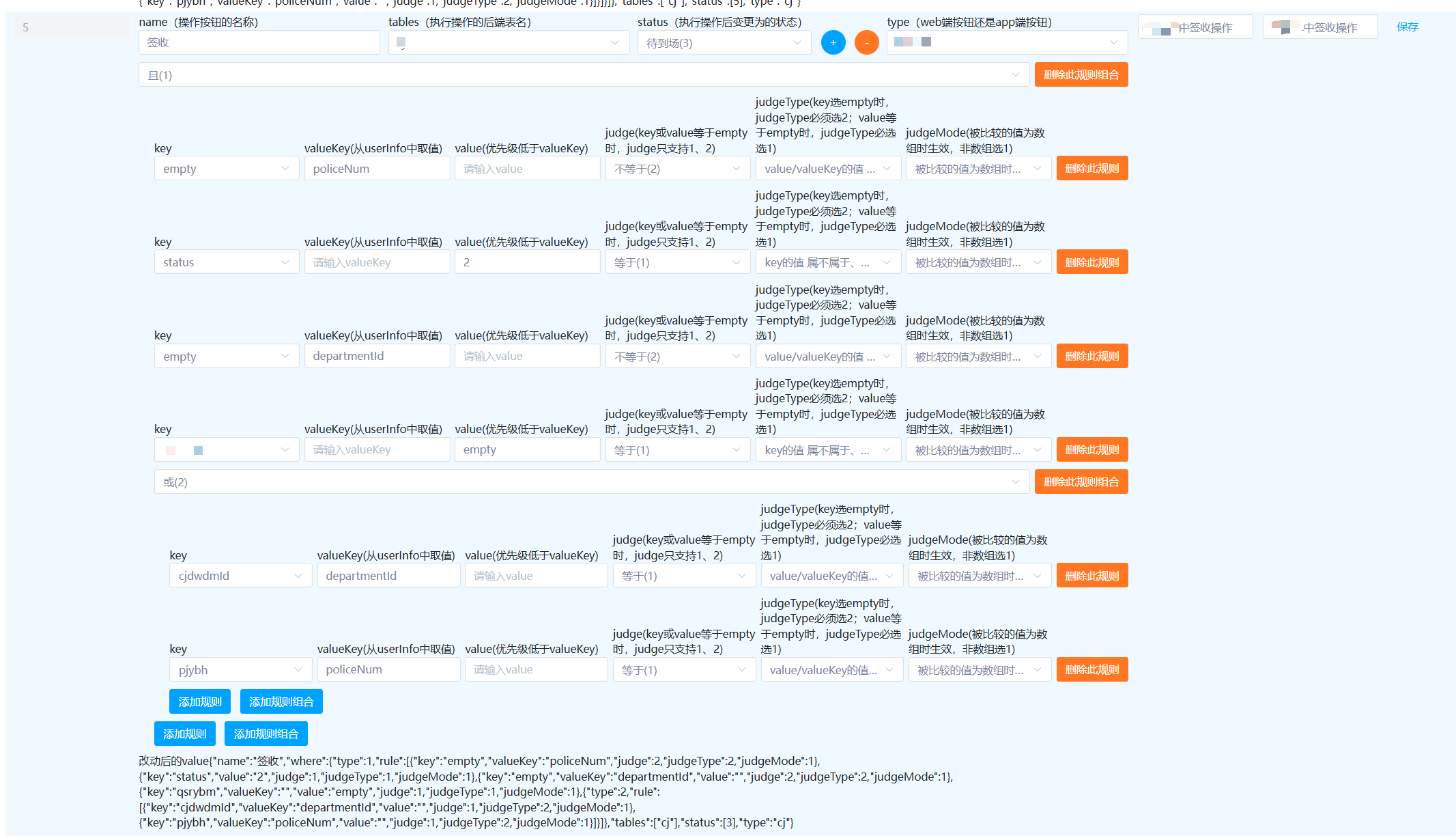Click the name field containing 签收
Viewport: 1456px width, 836px height.
click(259, 42)
